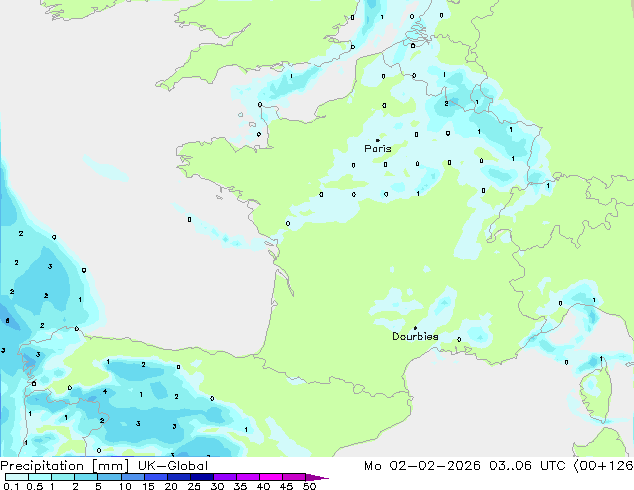Click the legend value '20'
The height and width of the screenshot is (490, 634).
pyautogui.click(x=171, y=486)
